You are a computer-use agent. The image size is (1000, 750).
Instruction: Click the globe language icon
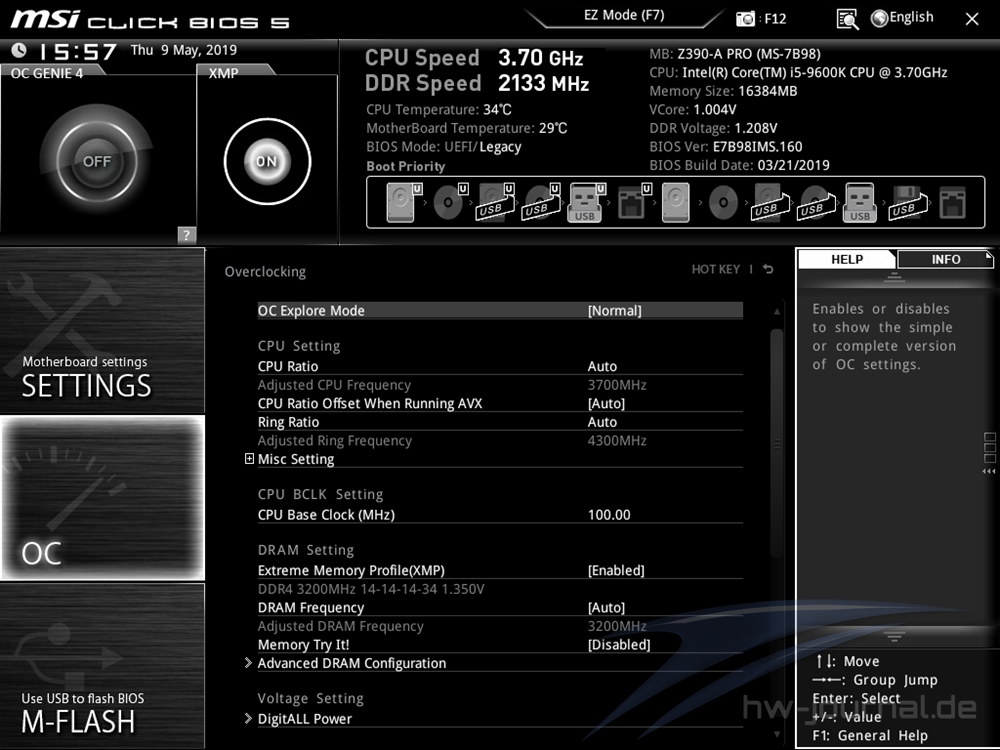click(879, 18)
